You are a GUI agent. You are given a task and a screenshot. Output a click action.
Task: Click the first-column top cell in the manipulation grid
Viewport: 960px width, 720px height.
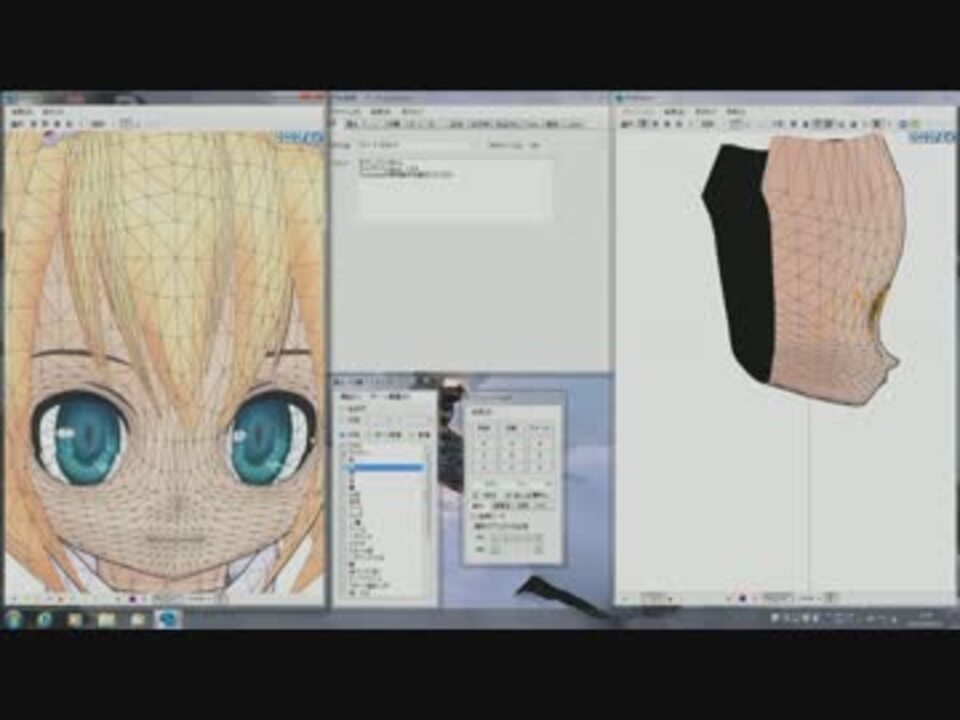point(484,442)
